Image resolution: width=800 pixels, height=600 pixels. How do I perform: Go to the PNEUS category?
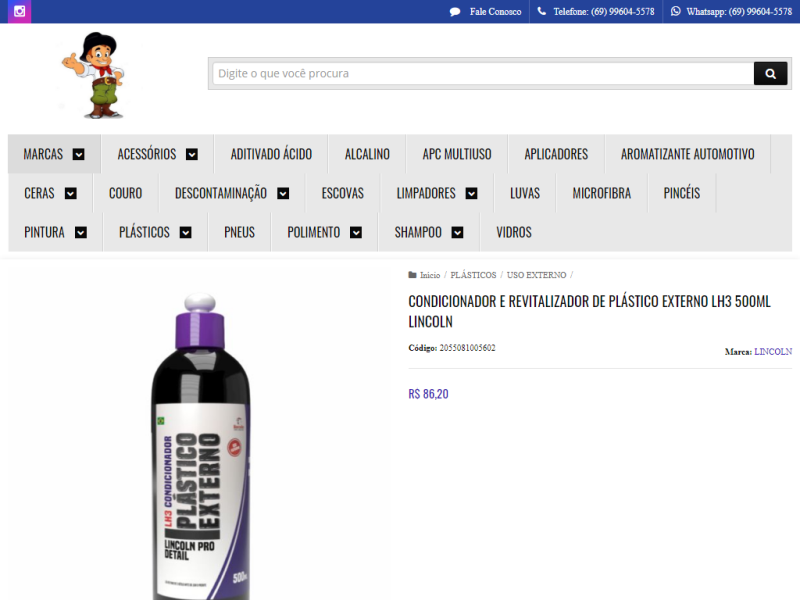239,233
